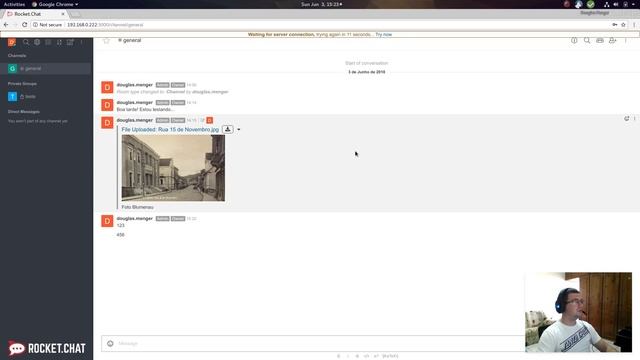Click the Foto Blumenau caption
640x360 pixels.
[x=138, y=207]
